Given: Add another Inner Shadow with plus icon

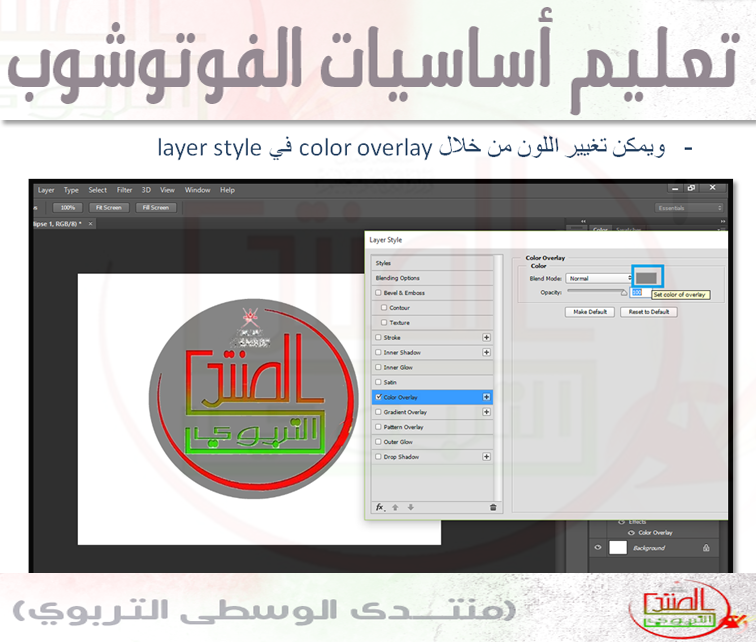Looking at the screenshot, I should (486, 352).
